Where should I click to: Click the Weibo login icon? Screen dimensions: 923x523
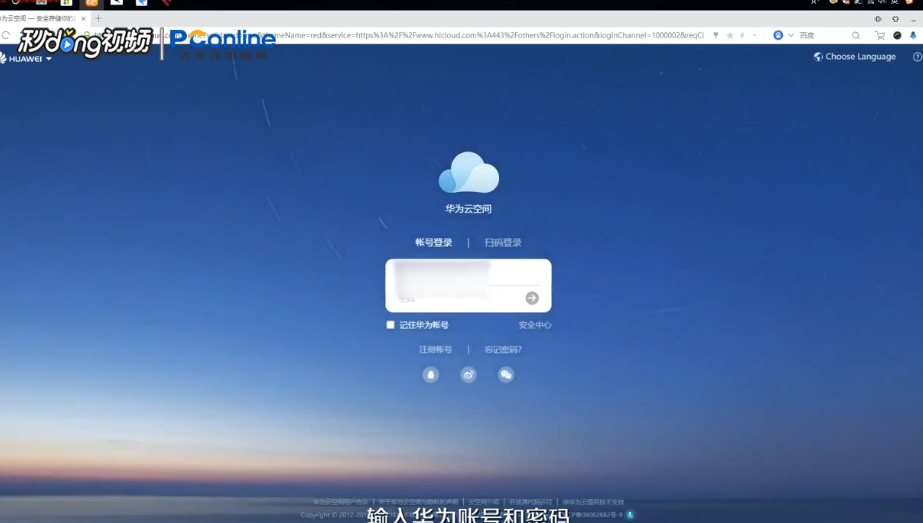pos(469,375)
